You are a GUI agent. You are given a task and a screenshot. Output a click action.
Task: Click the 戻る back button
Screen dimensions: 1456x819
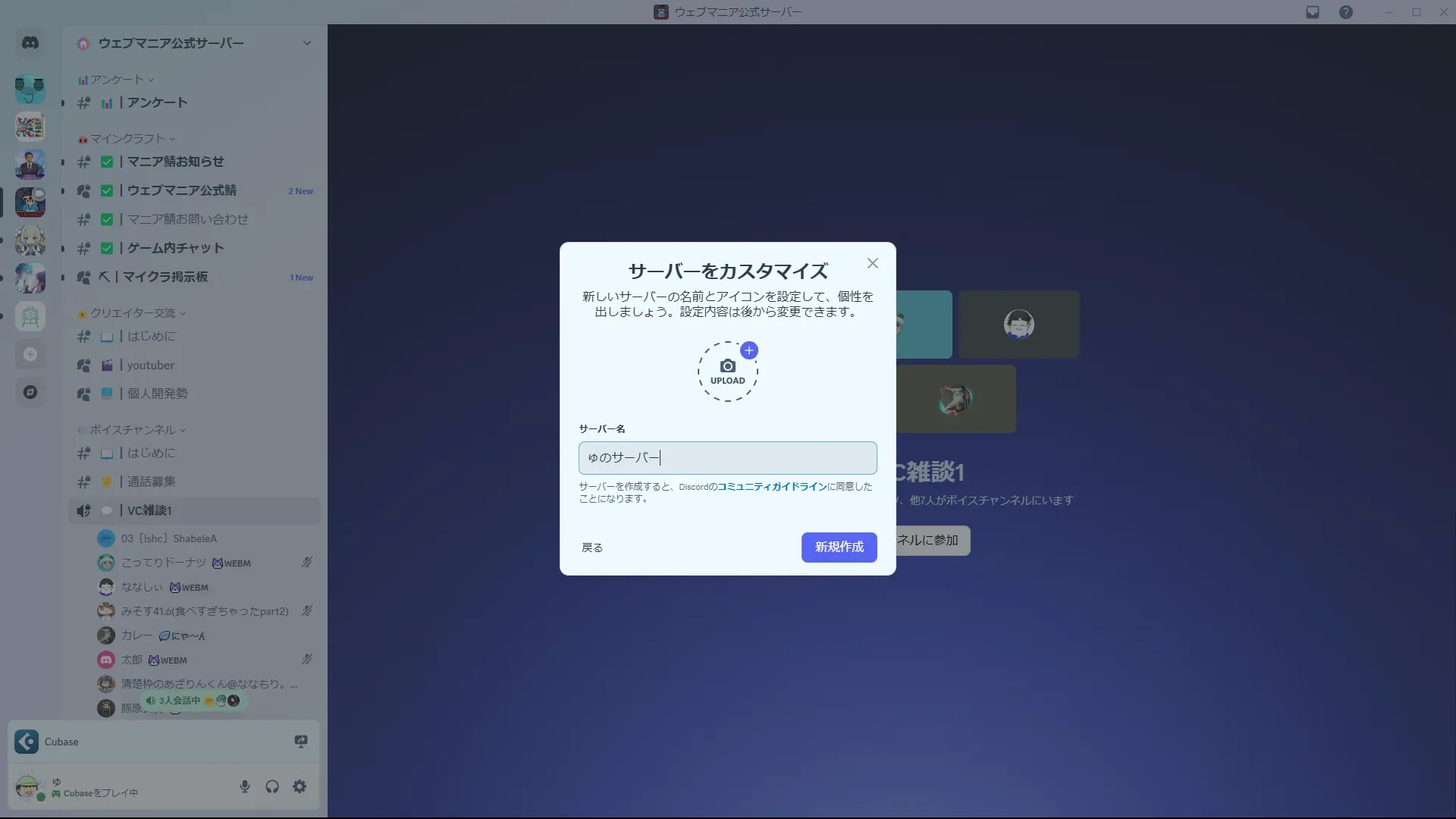pyautogui.click(x=592, y=548)
